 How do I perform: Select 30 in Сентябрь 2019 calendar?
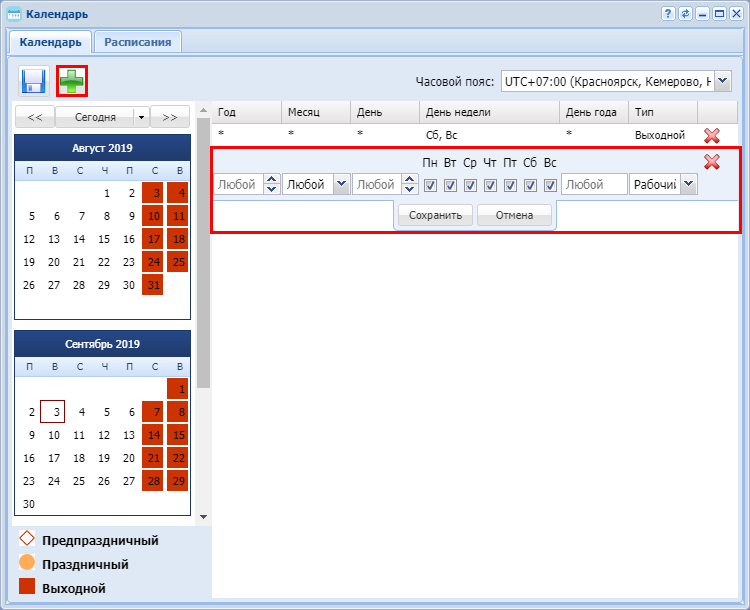tap(29, 504)
